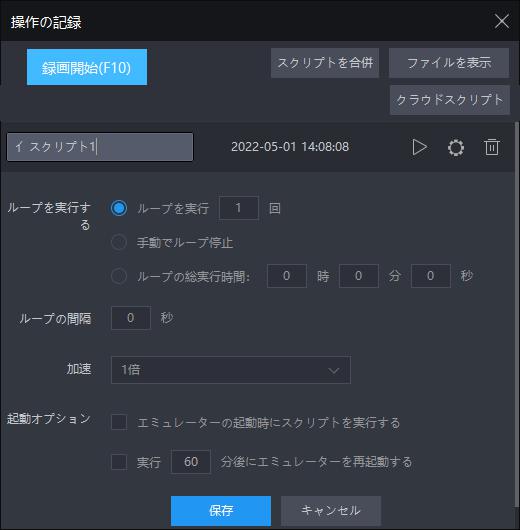Viewport: 520px width, 530px height.
Task: Click キャンセル button
Action: (x=331, y=511)
